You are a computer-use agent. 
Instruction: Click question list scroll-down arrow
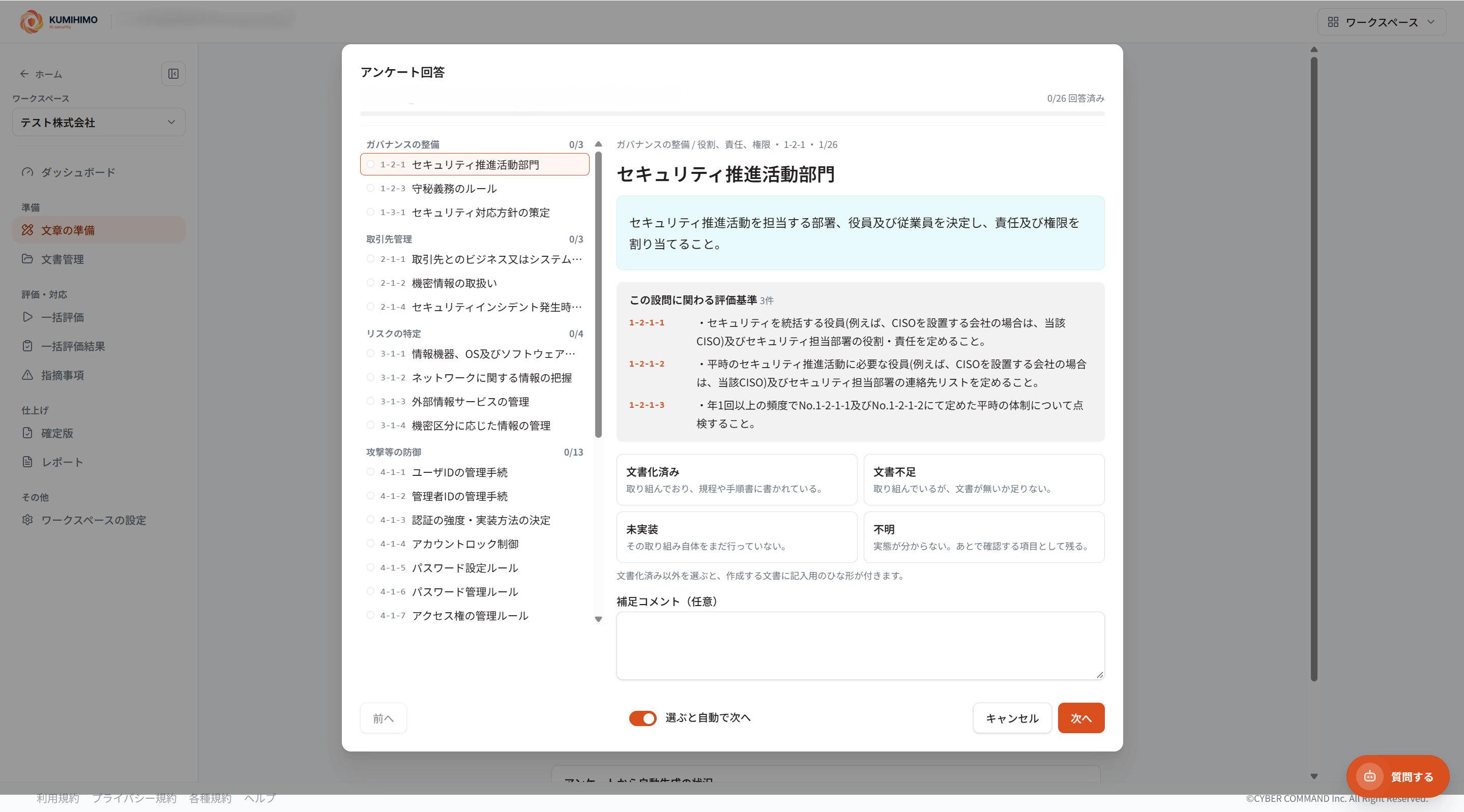point(598,619)
